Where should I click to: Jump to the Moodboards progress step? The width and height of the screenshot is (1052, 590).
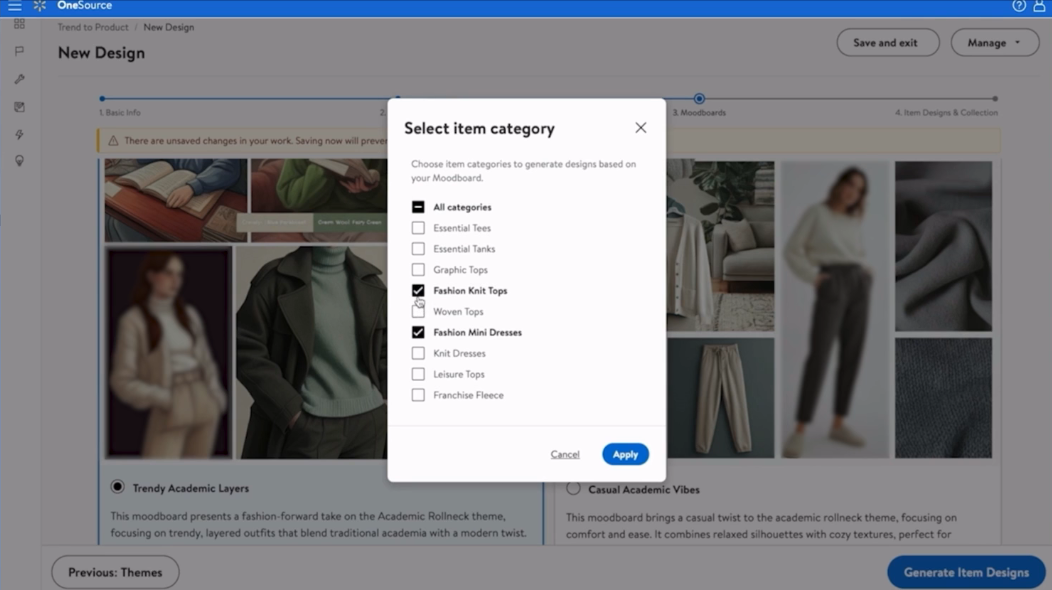point(699,99)
